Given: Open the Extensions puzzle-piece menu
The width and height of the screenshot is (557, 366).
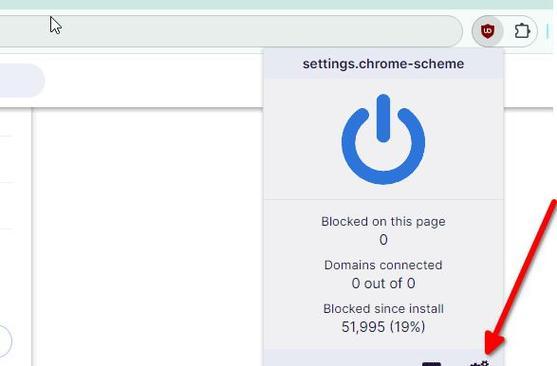Looking at the screenshot, I should pyautogui.click(x=522, y=31).
